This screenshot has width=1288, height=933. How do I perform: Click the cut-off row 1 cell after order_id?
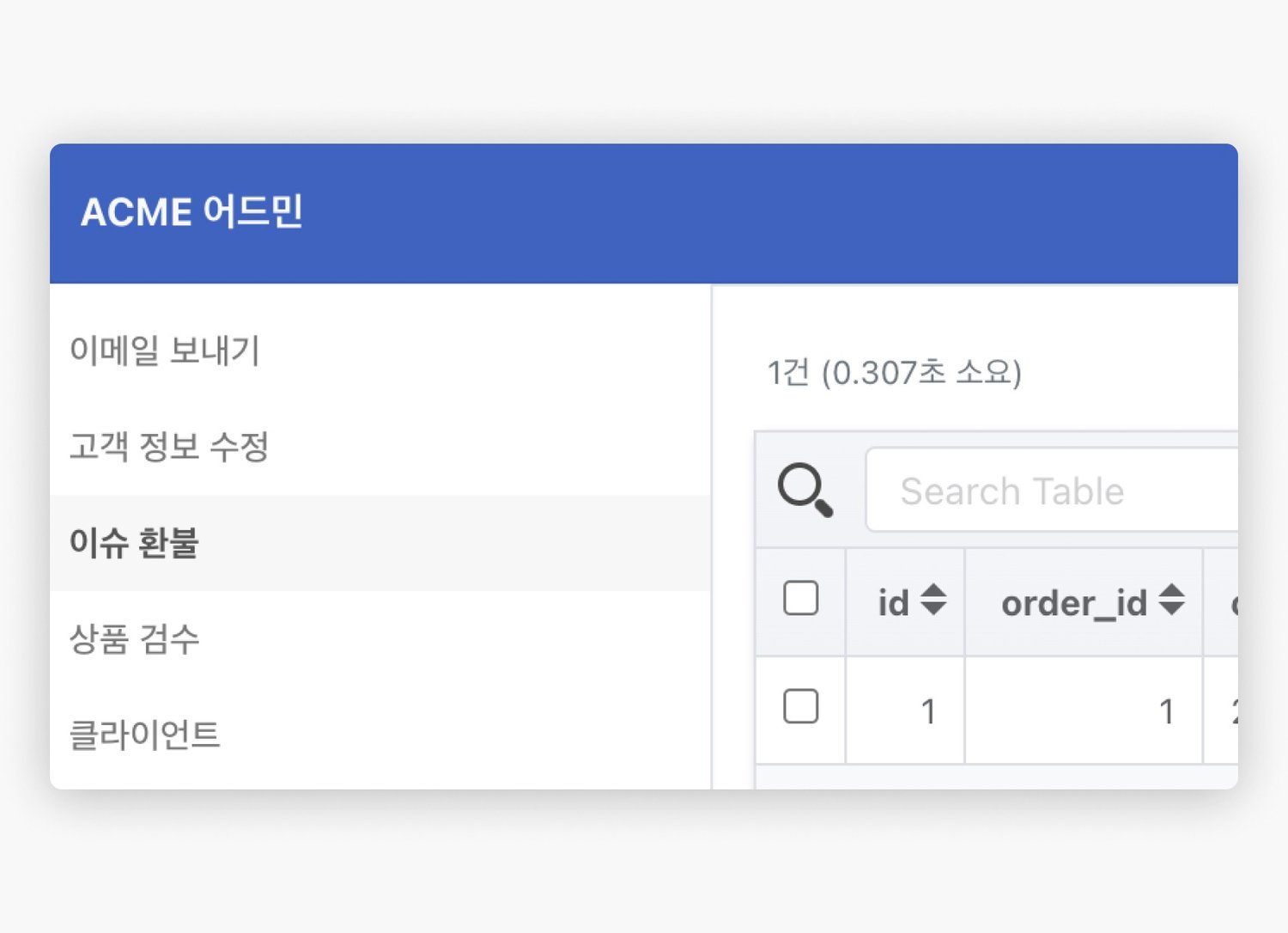point(1223,711)
